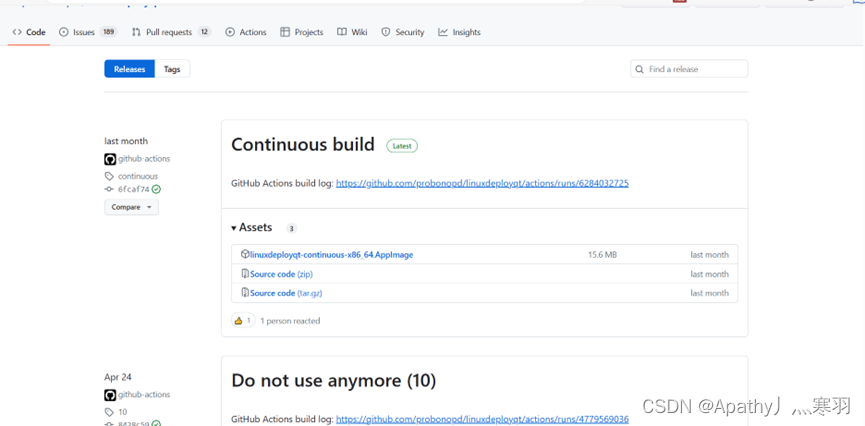Image resolution: width=865 pixels, height=426 pixels.
Task: Click the Issues circle icon
Action: click(x=63, y=32)
